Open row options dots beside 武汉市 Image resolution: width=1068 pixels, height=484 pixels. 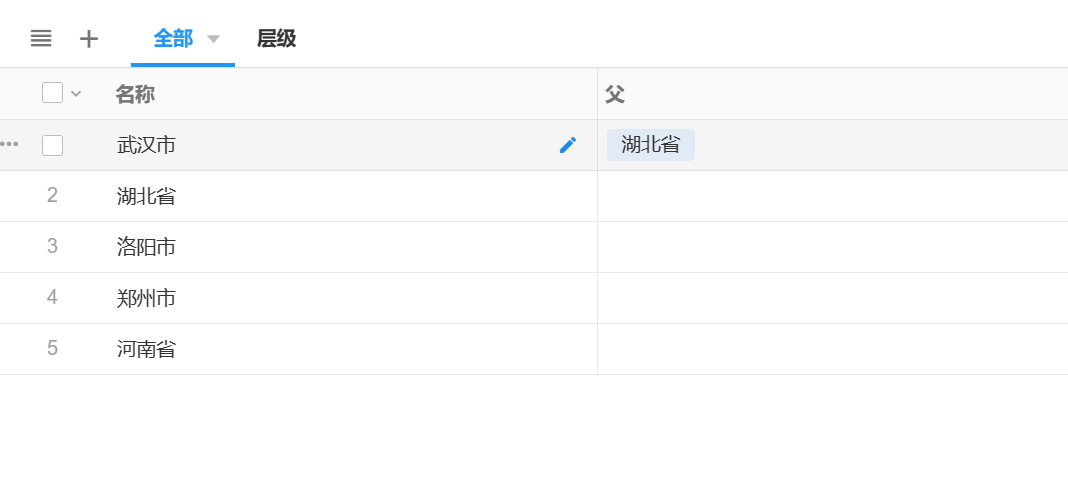(9, 145)
